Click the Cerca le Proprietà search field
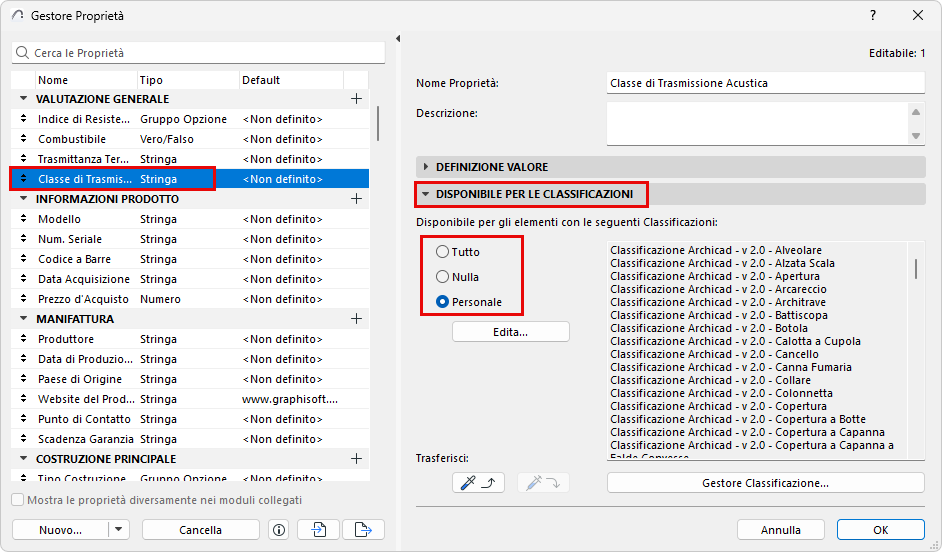 click(x=198, y=53)
